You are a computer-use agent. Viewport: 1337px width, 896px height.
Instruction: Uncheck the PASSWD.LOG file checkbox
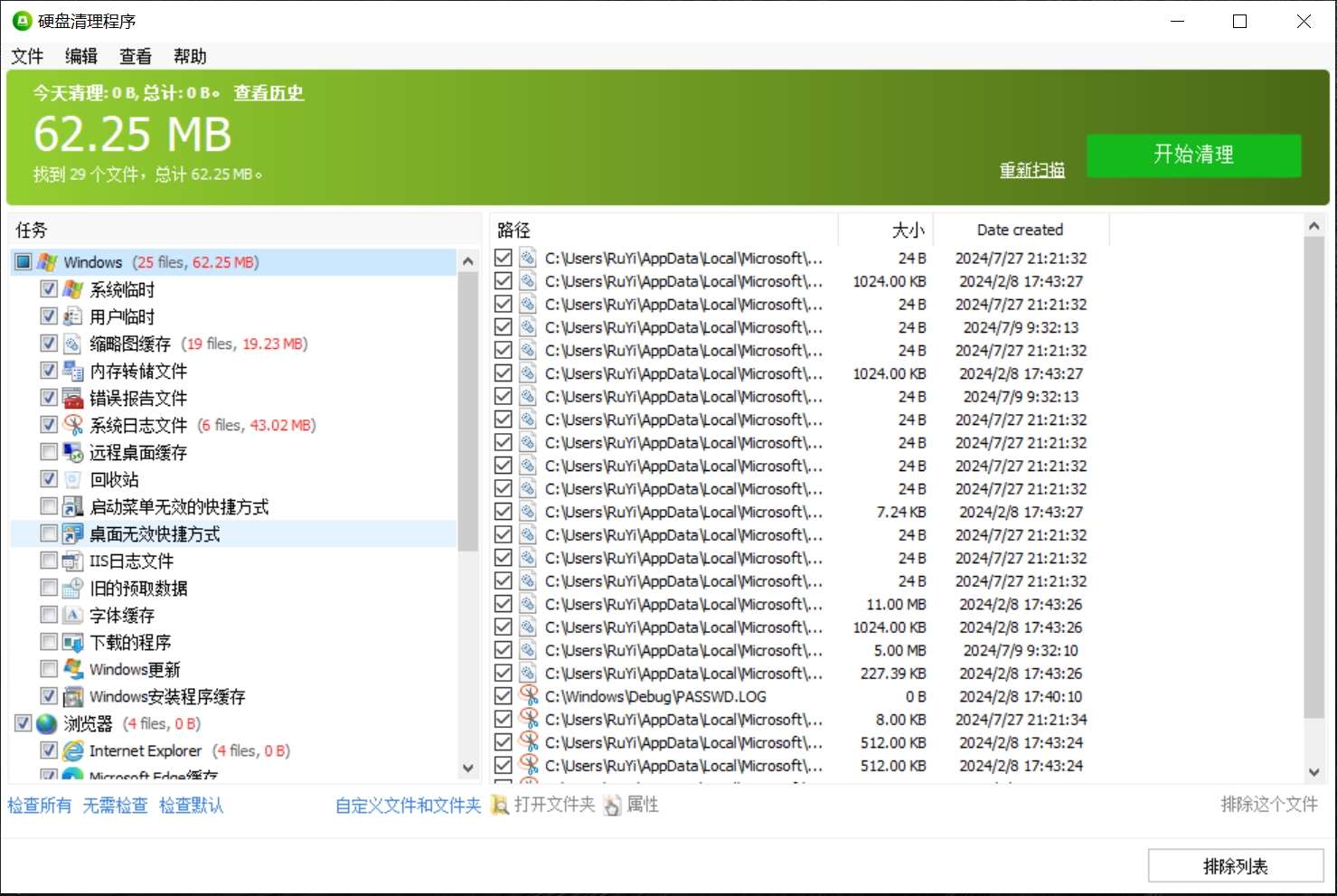[x=504, y=695]
